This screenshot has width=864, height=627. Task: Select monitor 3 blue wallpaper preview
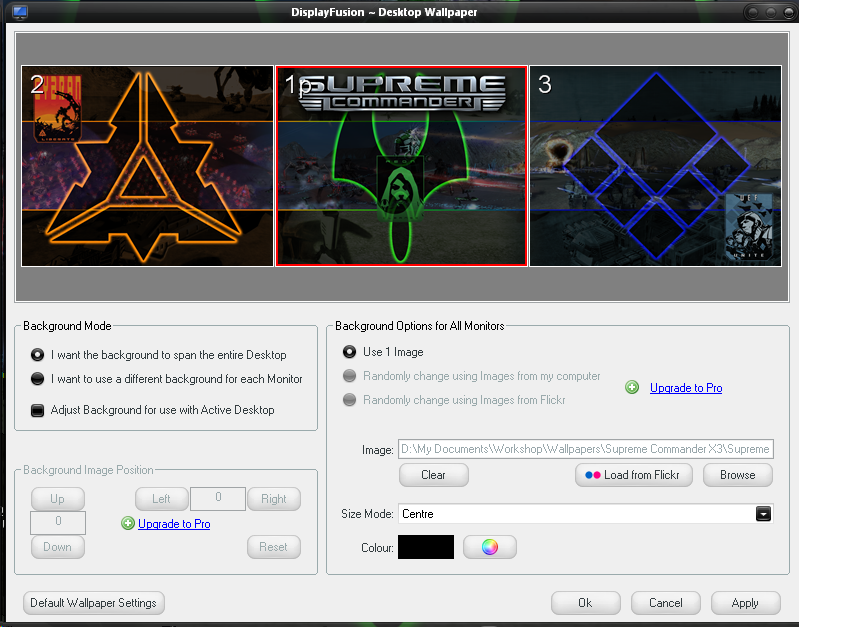(x=655, y=166)
